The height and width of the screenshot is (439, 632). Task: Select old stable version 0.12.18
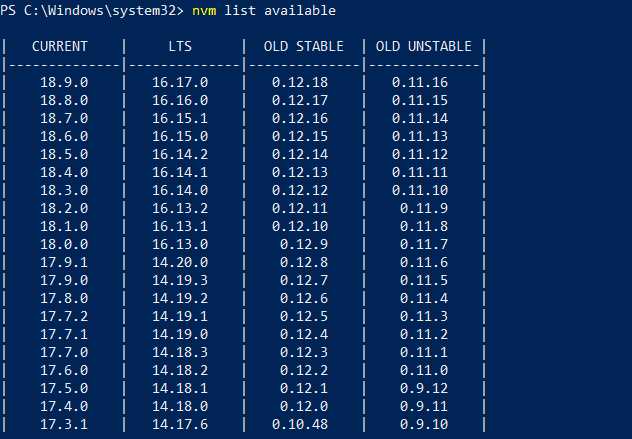coord(300,82)
